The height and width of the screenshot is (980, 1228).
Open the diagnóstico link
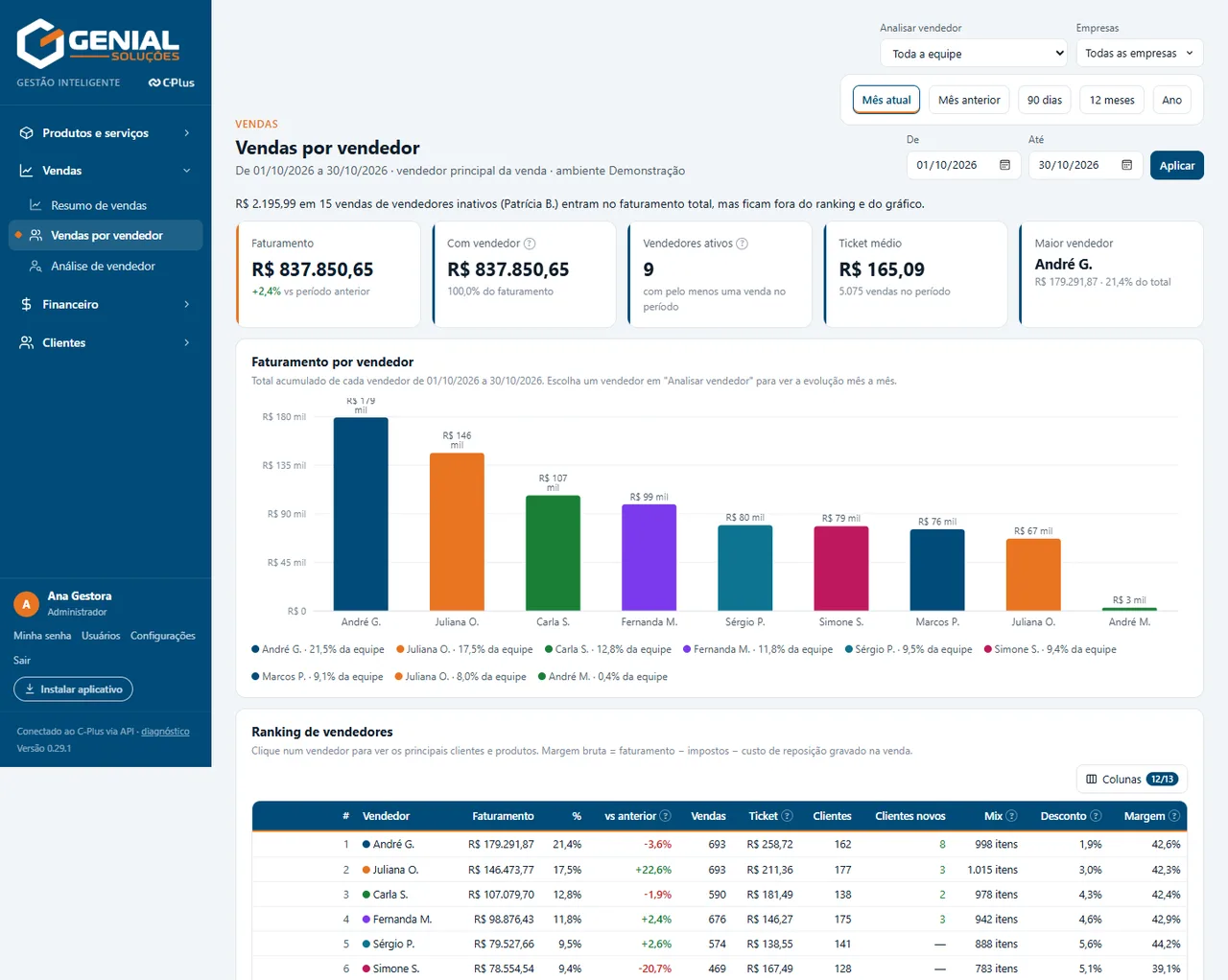point(165,732)
